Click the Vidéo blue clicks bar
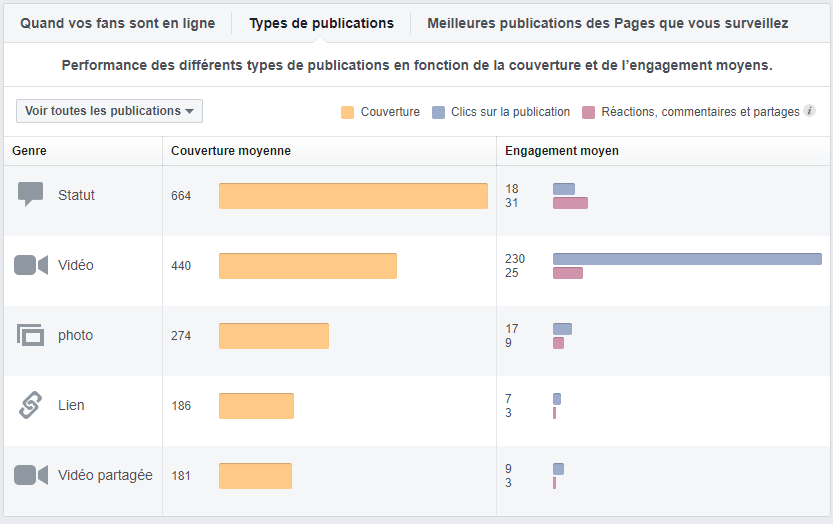The height and width of the screenshot is (524, 833). pyautogui.click(x=687, y=259)
